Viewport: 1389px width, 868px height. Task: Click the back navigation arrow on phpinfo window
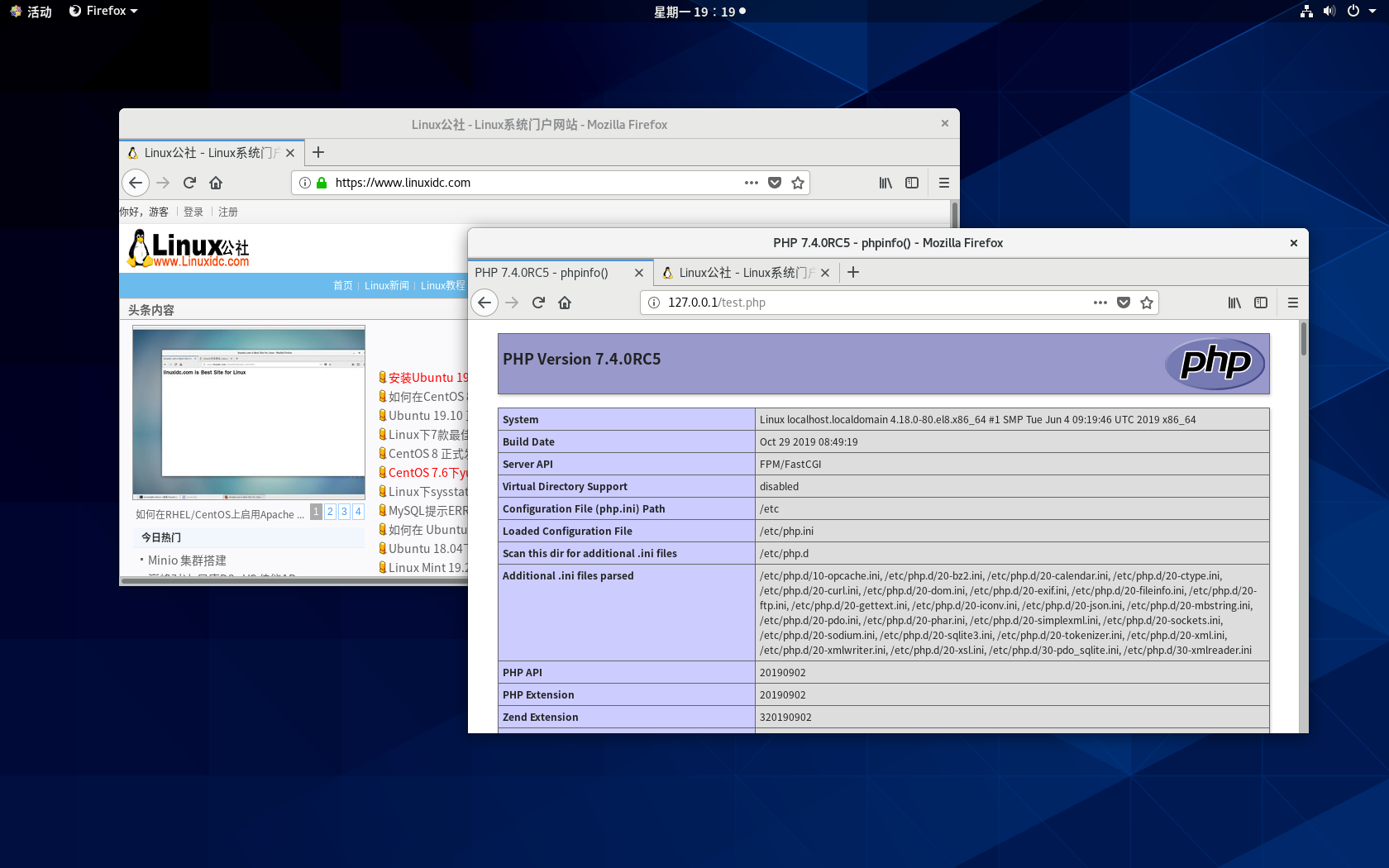coord(484,303)
